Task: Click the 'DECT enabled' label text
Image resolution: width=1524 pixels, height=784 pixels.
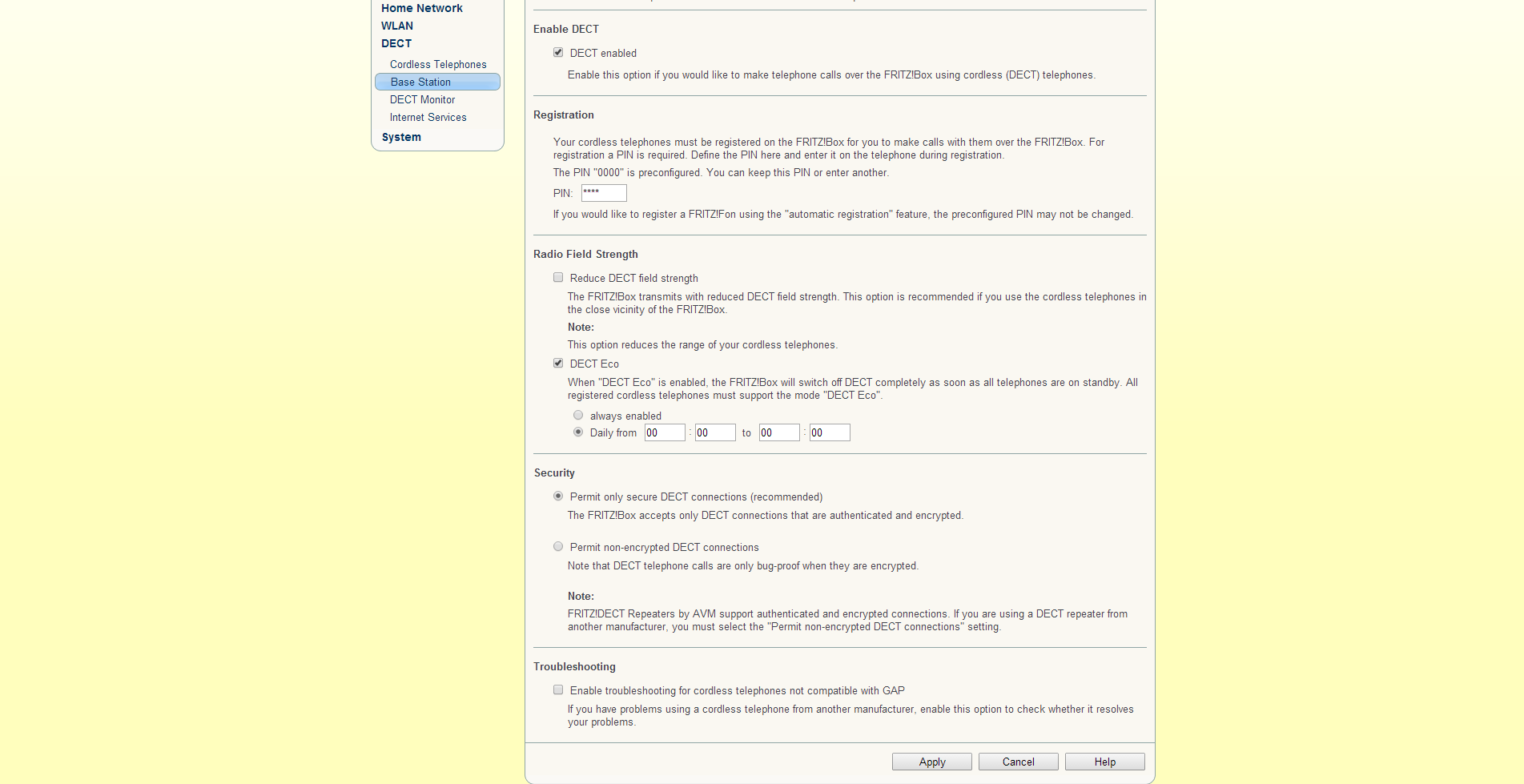Action: coord(603,53)
